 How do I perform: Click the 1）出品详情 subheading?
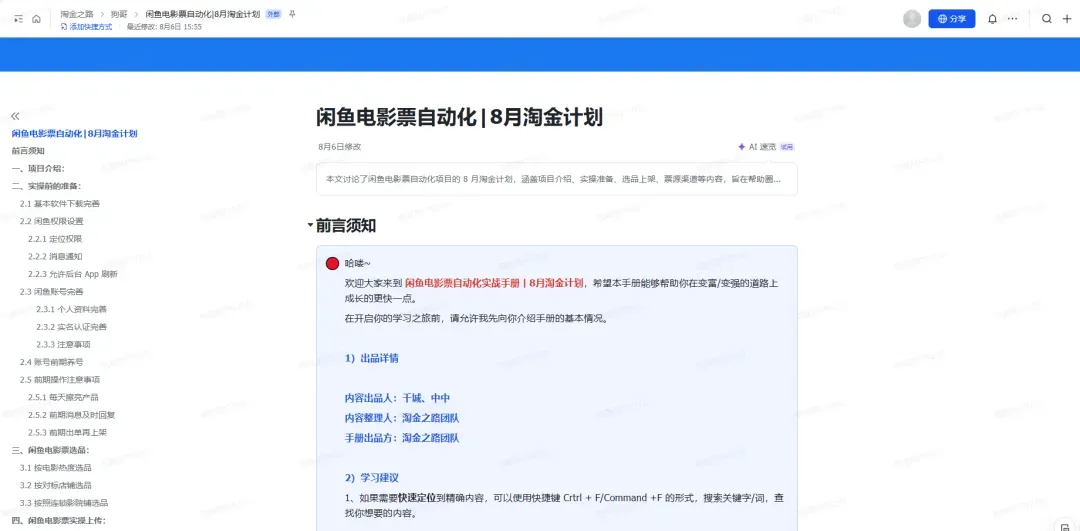coord(371,358)
